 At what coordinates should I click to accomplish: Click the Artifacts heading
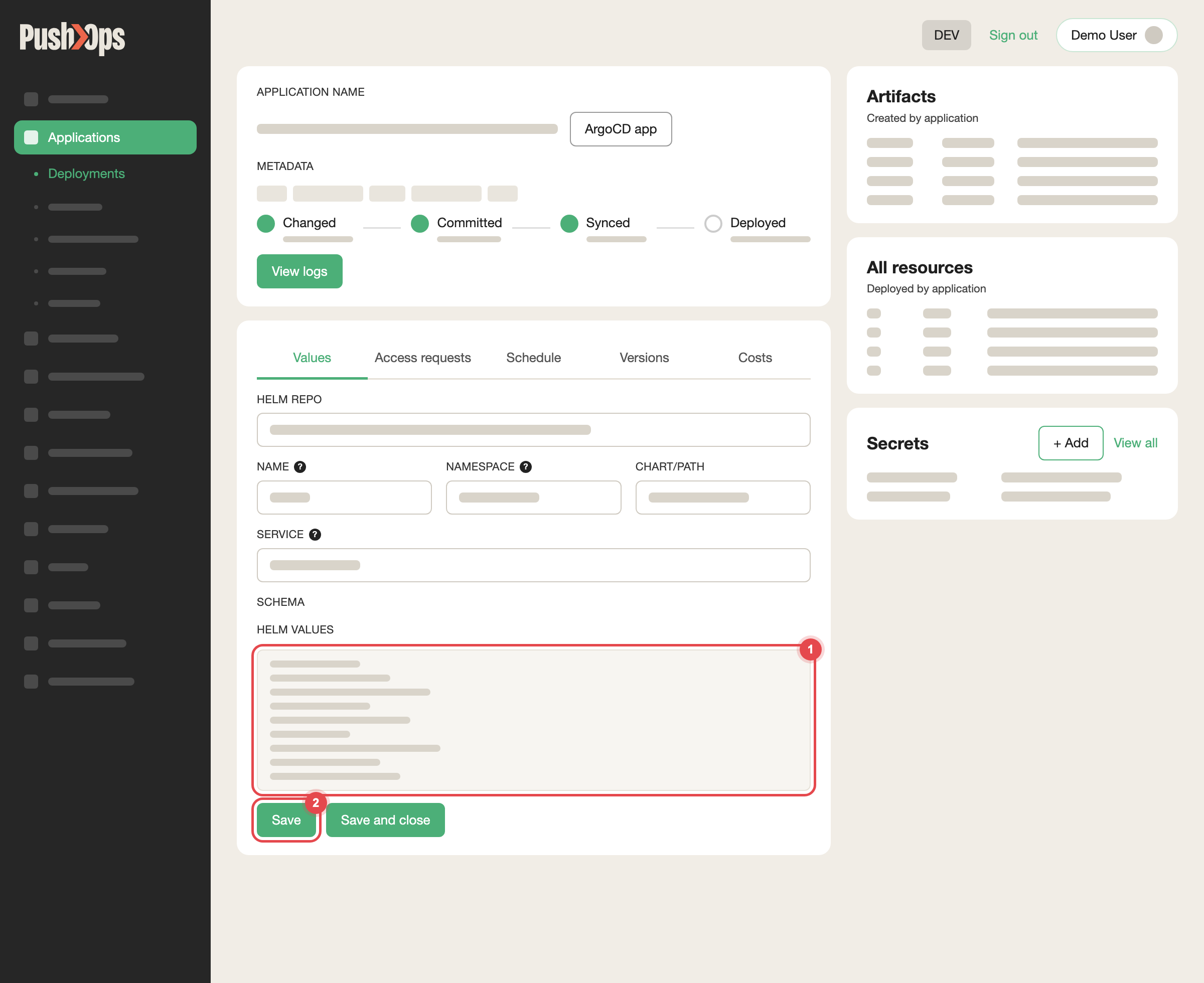901,97
